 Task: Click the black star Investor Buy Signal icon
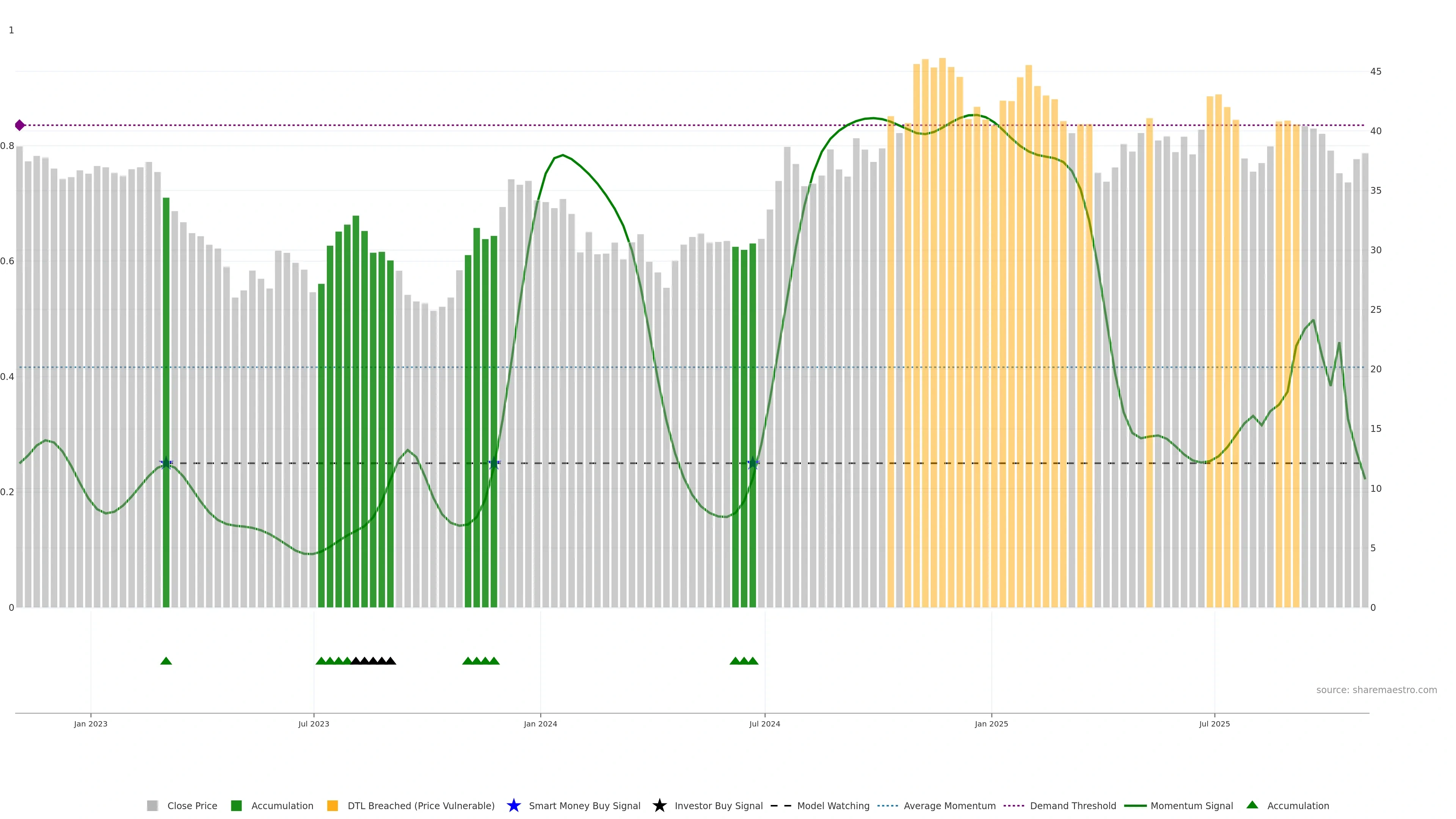(659, 805)
